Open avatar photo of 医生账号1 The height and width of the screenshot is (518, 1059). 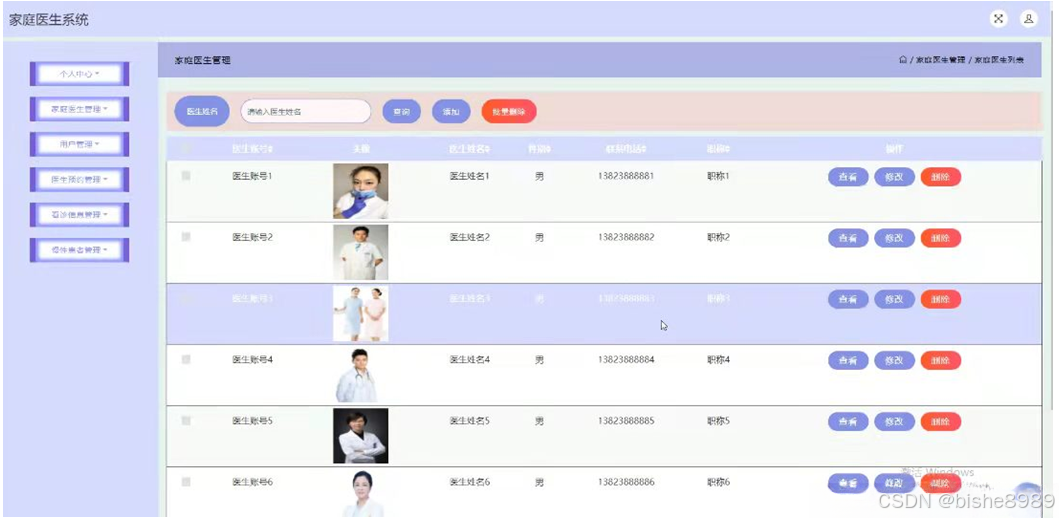(x=361, y=191)
